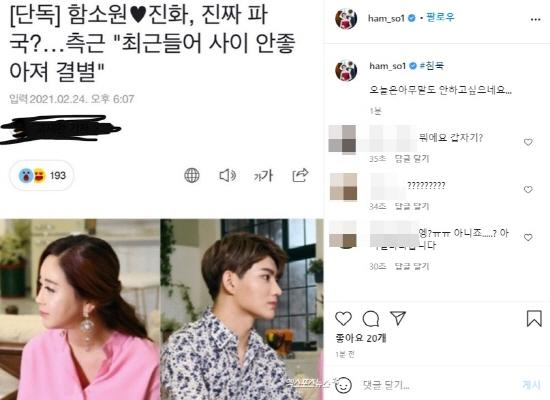Viewport: 550px width, 400px height.
Task: Save post with the bookmark icon
Action: [534, 319]
